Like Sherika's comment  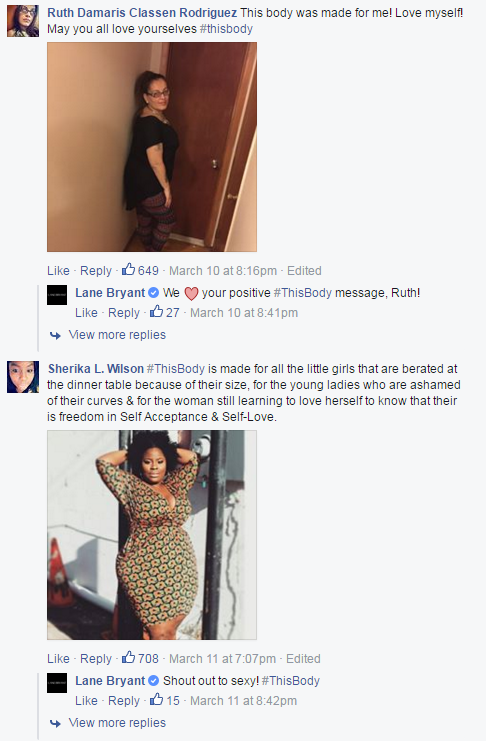click(x=58, y=659)
